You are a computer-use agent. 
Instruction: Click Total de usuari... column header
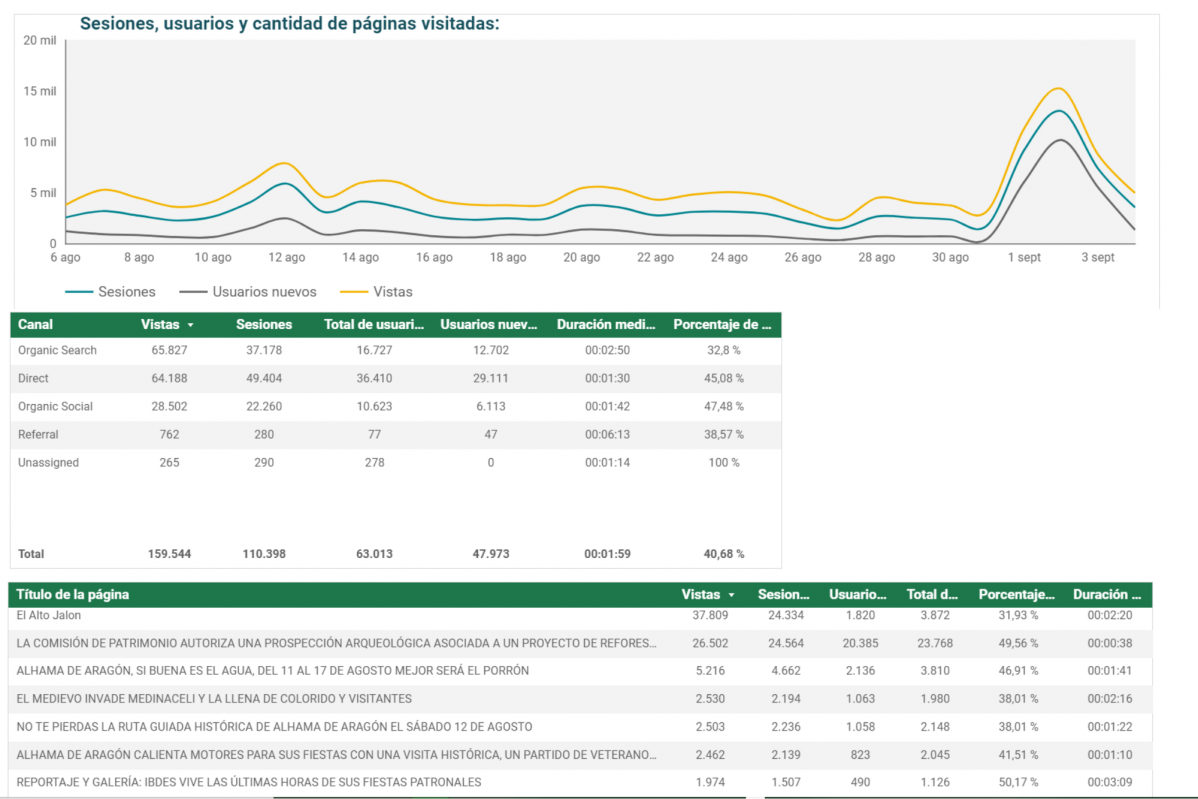coord(374,325)
